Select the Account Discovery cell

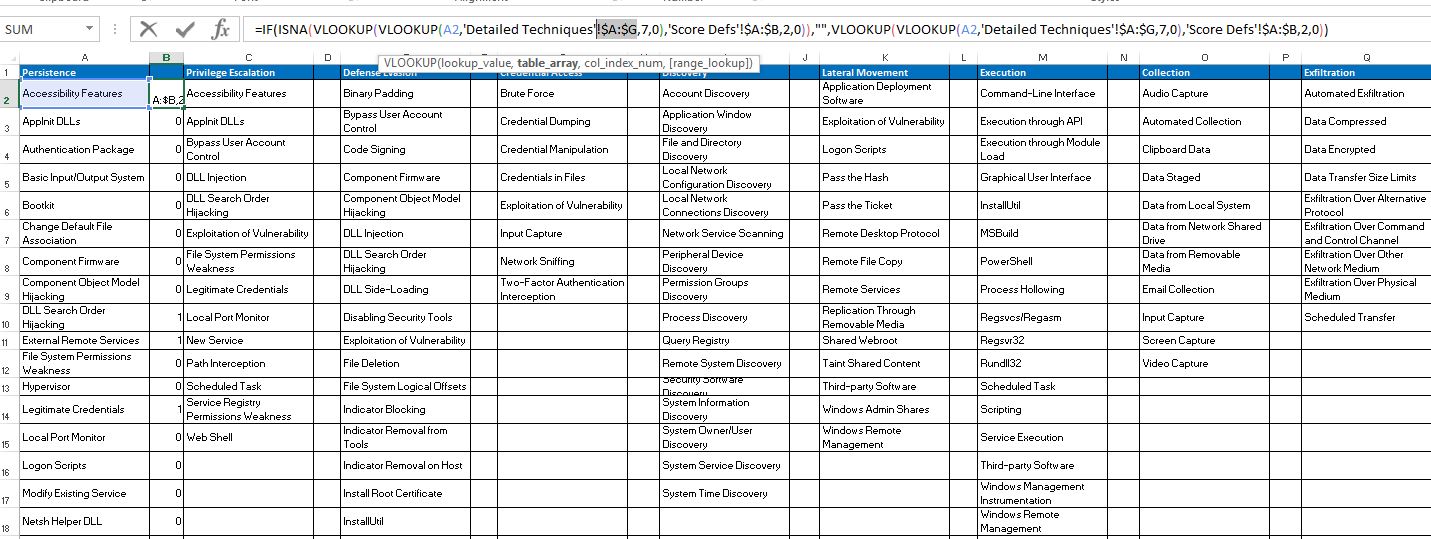pyautogui.click(x=724, y=93)
